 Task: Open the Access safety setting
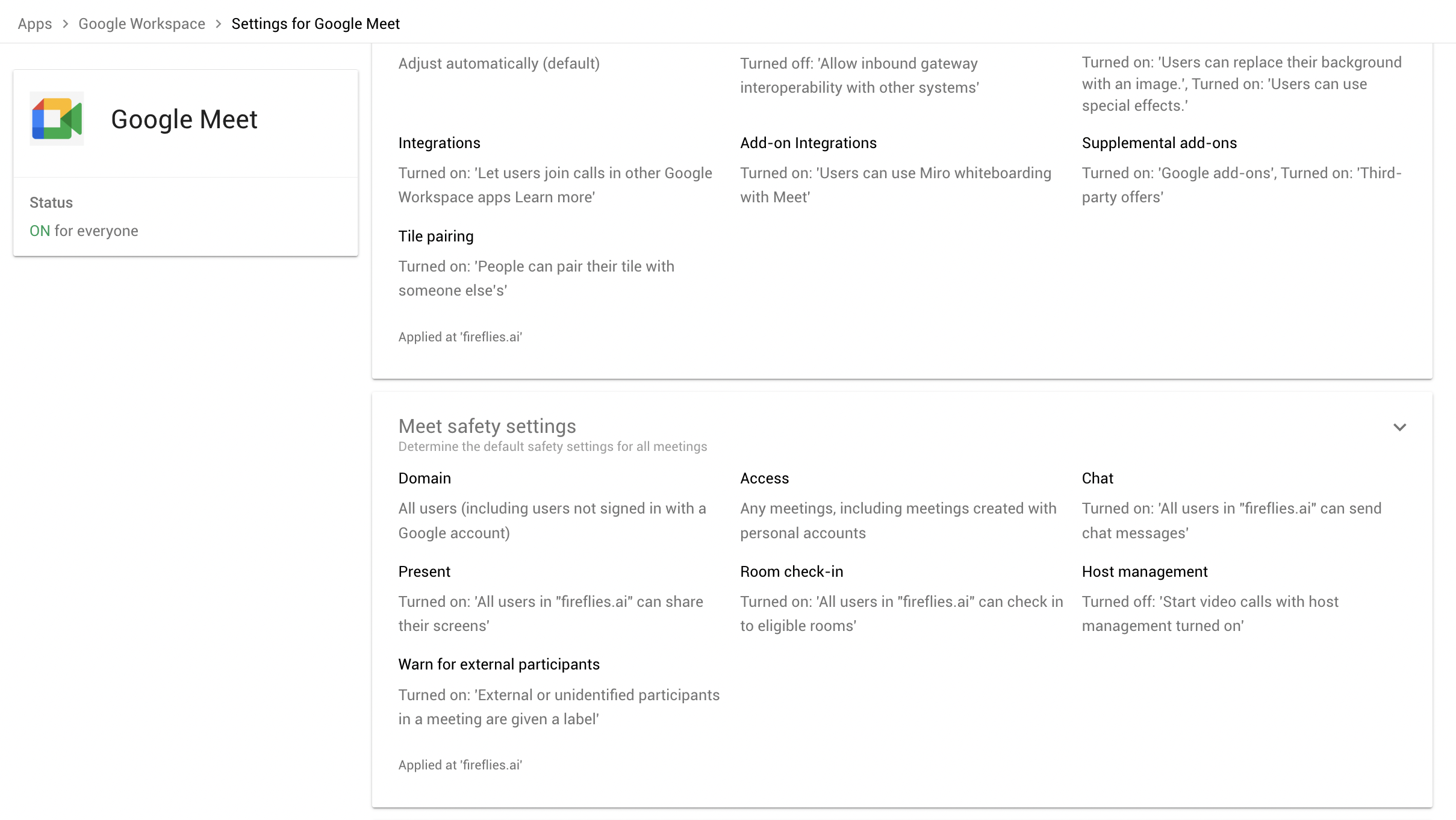[x=764, y=477]
